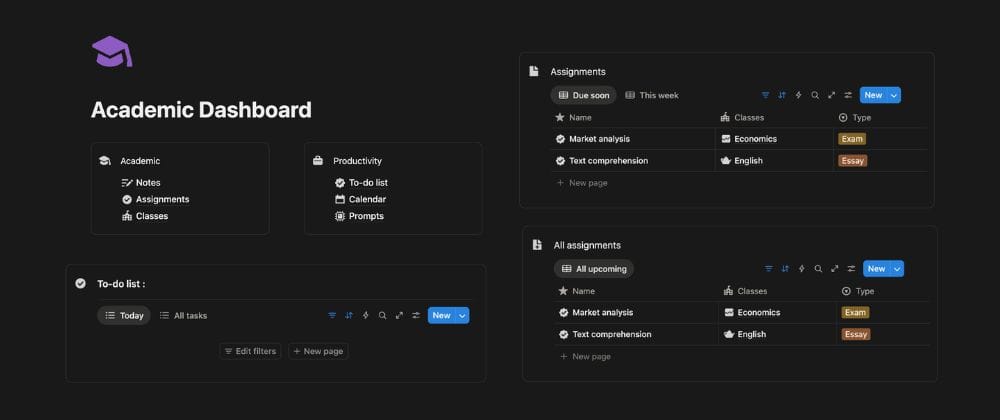Click Name column header in Assignments table

coord(573,117)
